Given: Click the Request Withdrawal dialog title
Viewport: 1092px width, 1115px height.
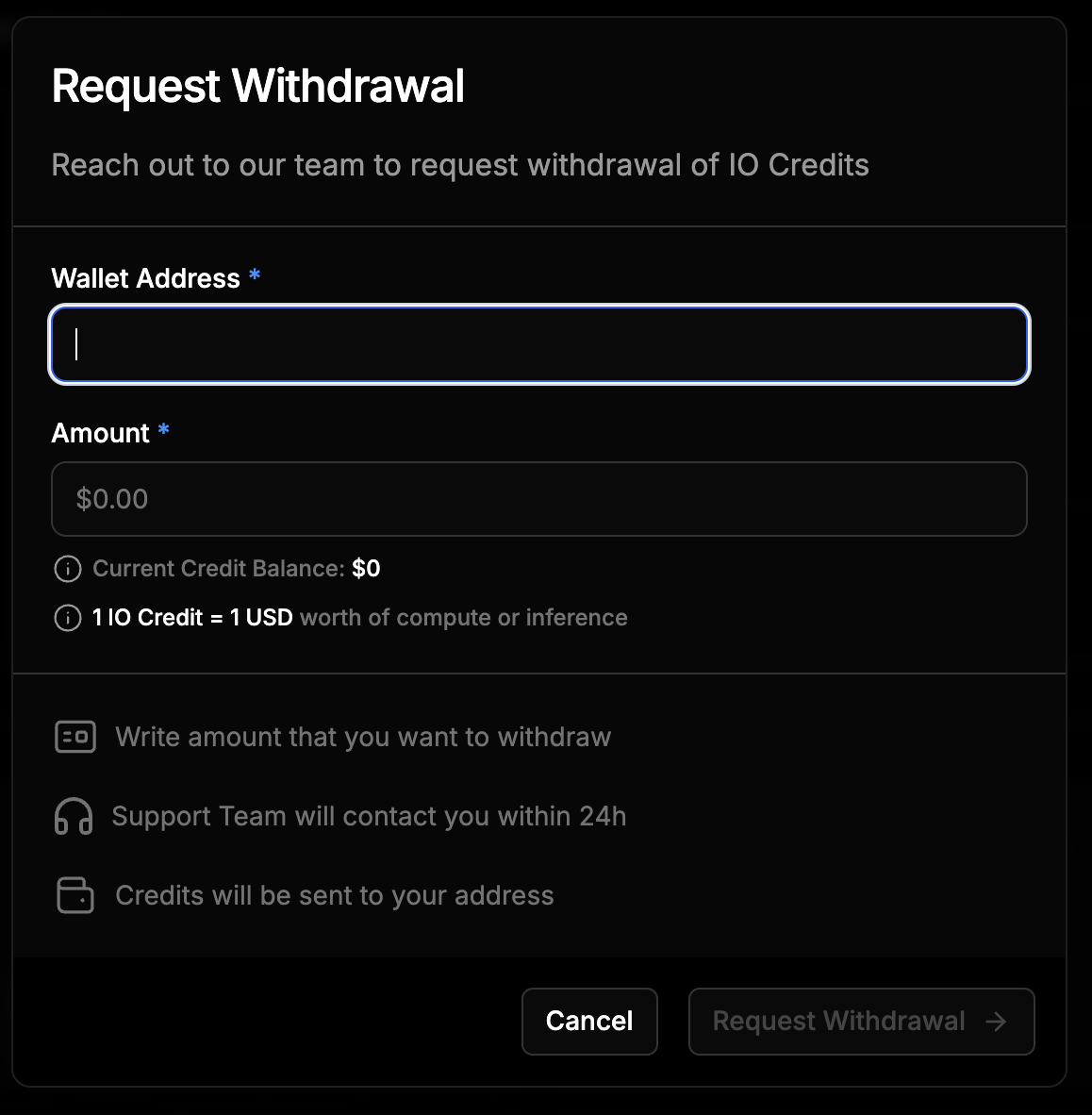Looking at the screenshot, I should click(258, 85).
